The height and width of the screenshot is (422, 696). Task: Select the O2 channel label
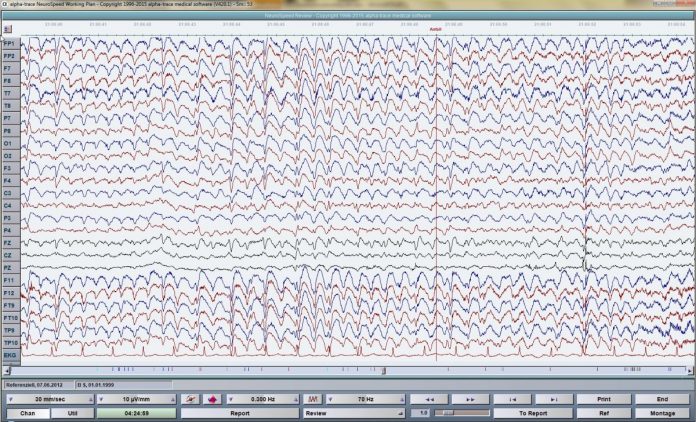pos(11,156)
